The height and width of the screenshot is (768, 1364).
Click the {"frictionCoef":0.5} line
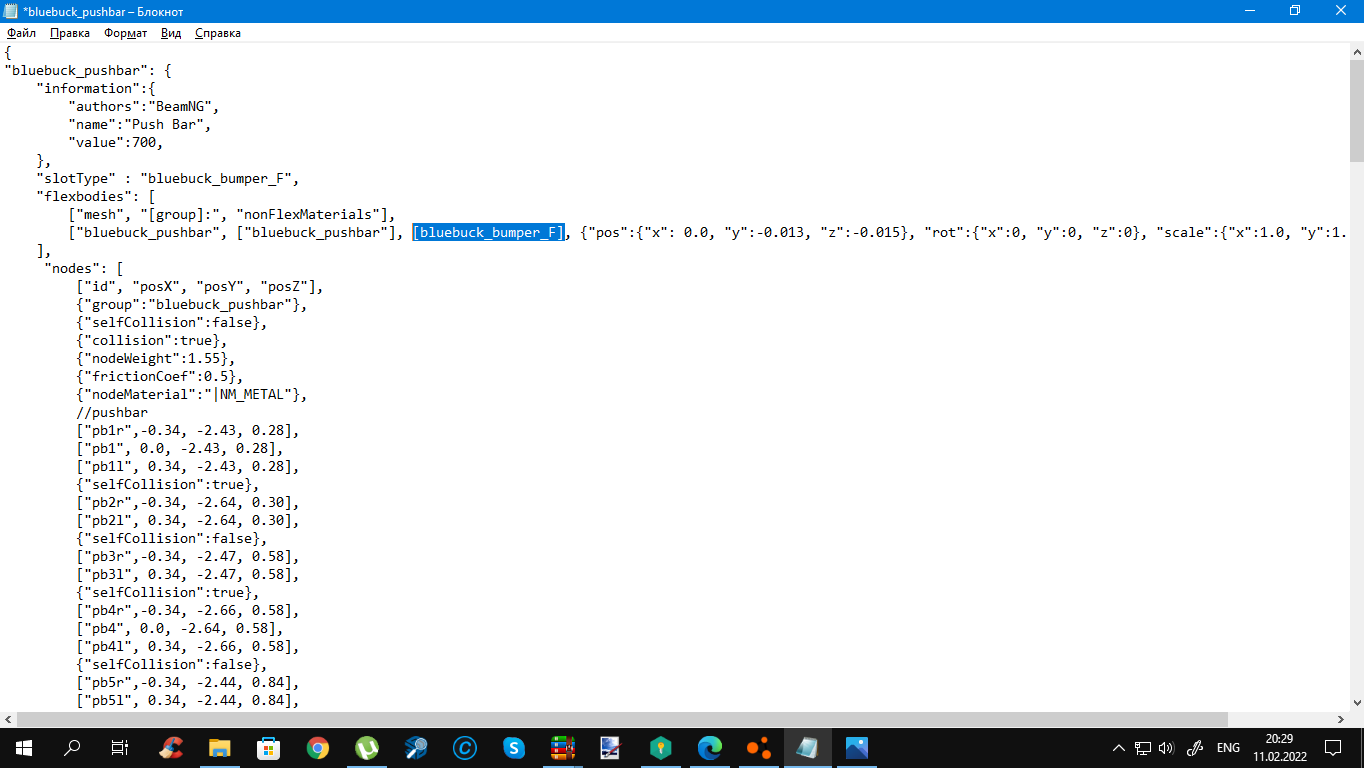click(160, 376)
